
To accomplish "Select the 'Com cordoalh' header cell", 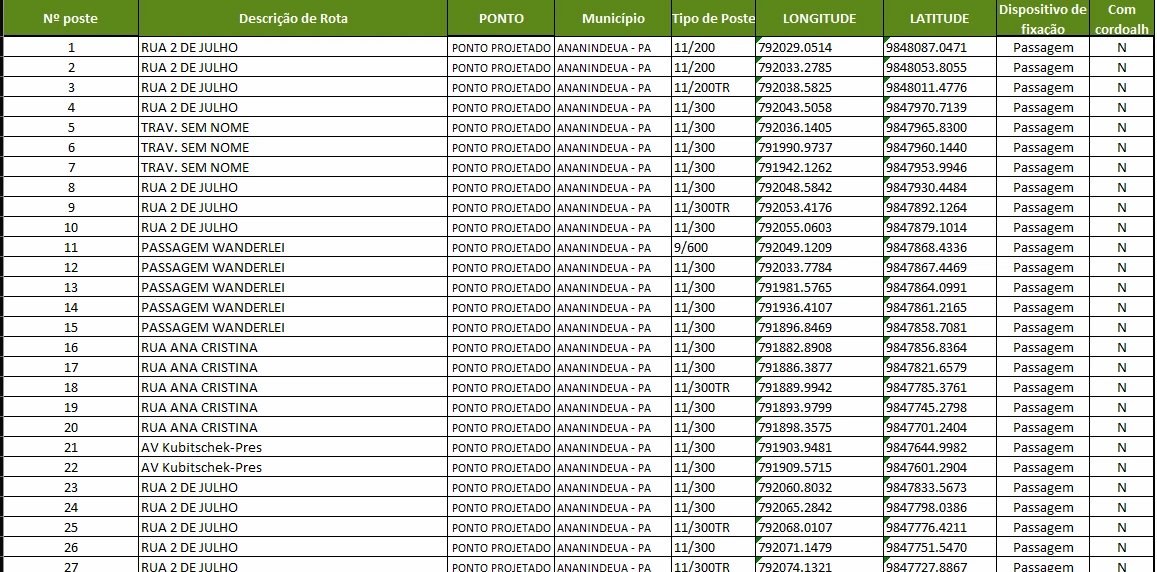I will pyautogui.click(x=1122, y=18).
